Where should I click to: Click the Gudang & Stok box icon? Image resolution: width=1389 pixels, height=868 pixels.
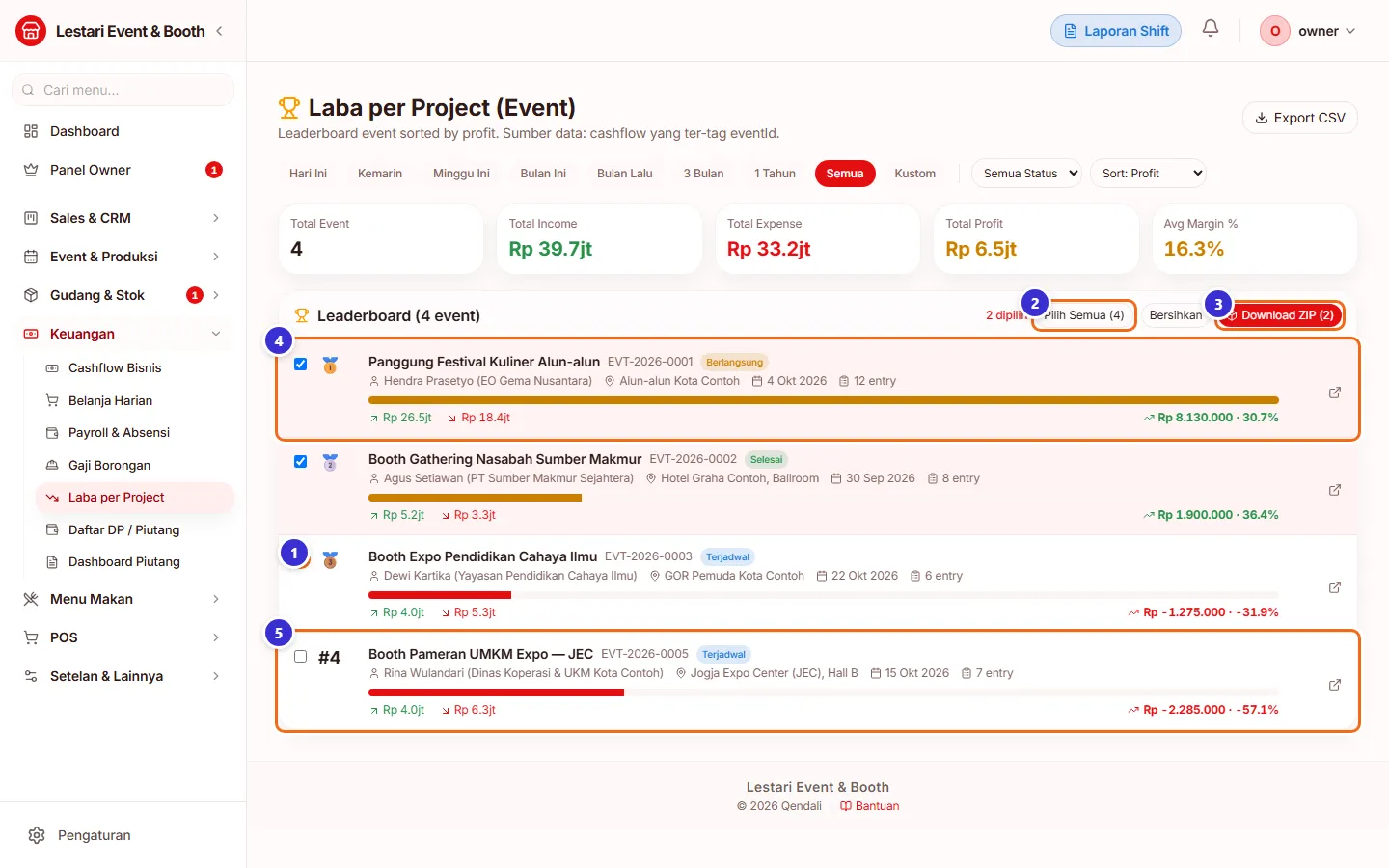[31, 295]
